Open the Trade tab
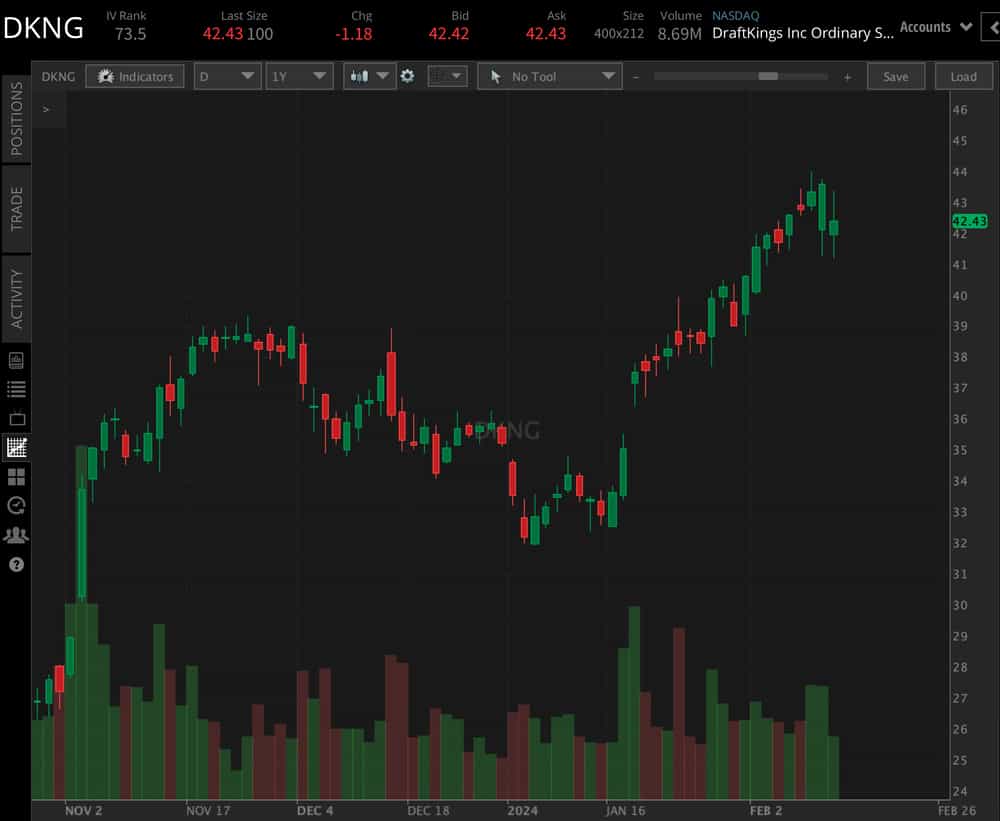1000x821 pixels. (16, 209)
